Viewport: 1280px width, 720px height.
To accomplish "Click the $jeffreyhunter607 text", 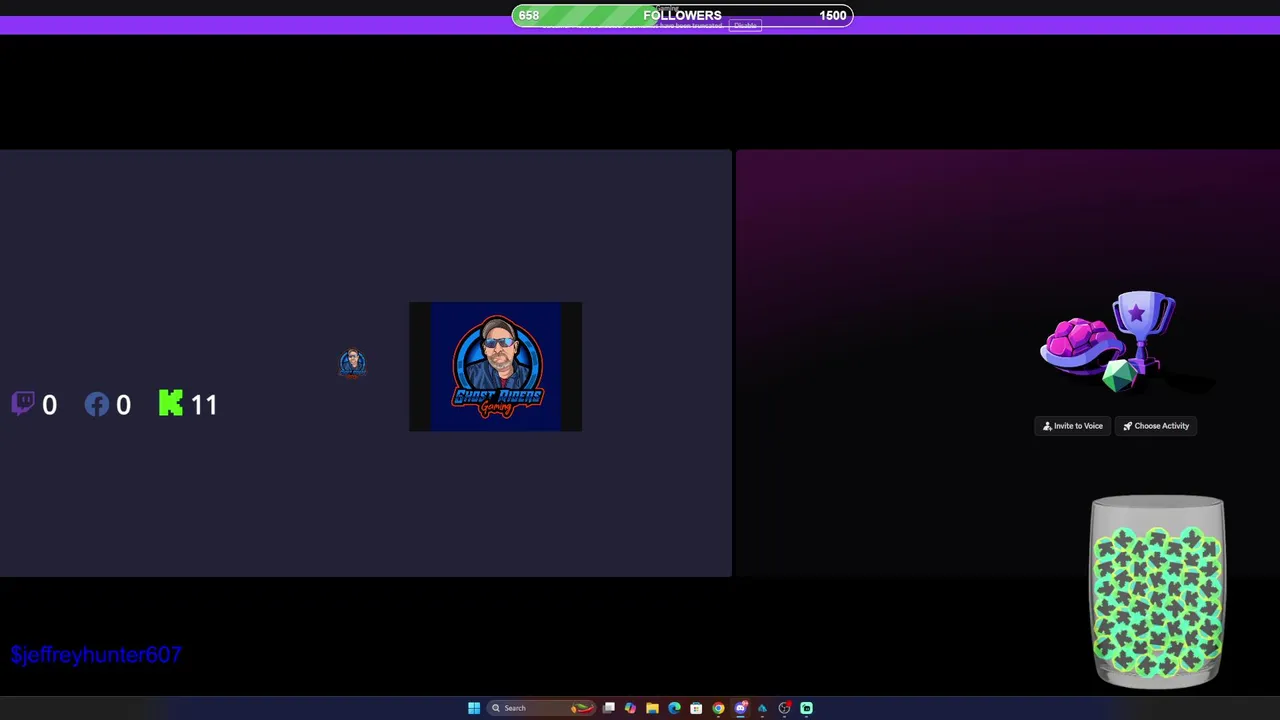I will (x=96, y=655).
